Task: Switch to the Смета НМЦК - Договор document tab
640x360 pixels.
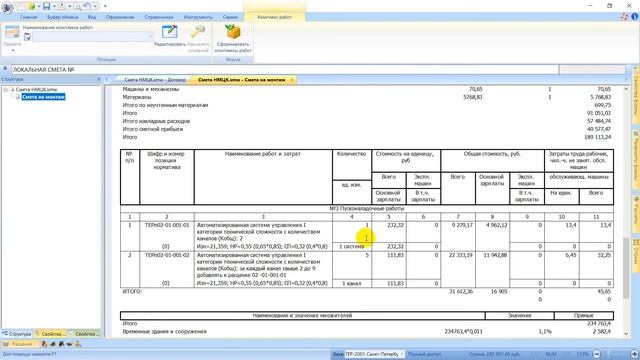Action: (155, 80)
